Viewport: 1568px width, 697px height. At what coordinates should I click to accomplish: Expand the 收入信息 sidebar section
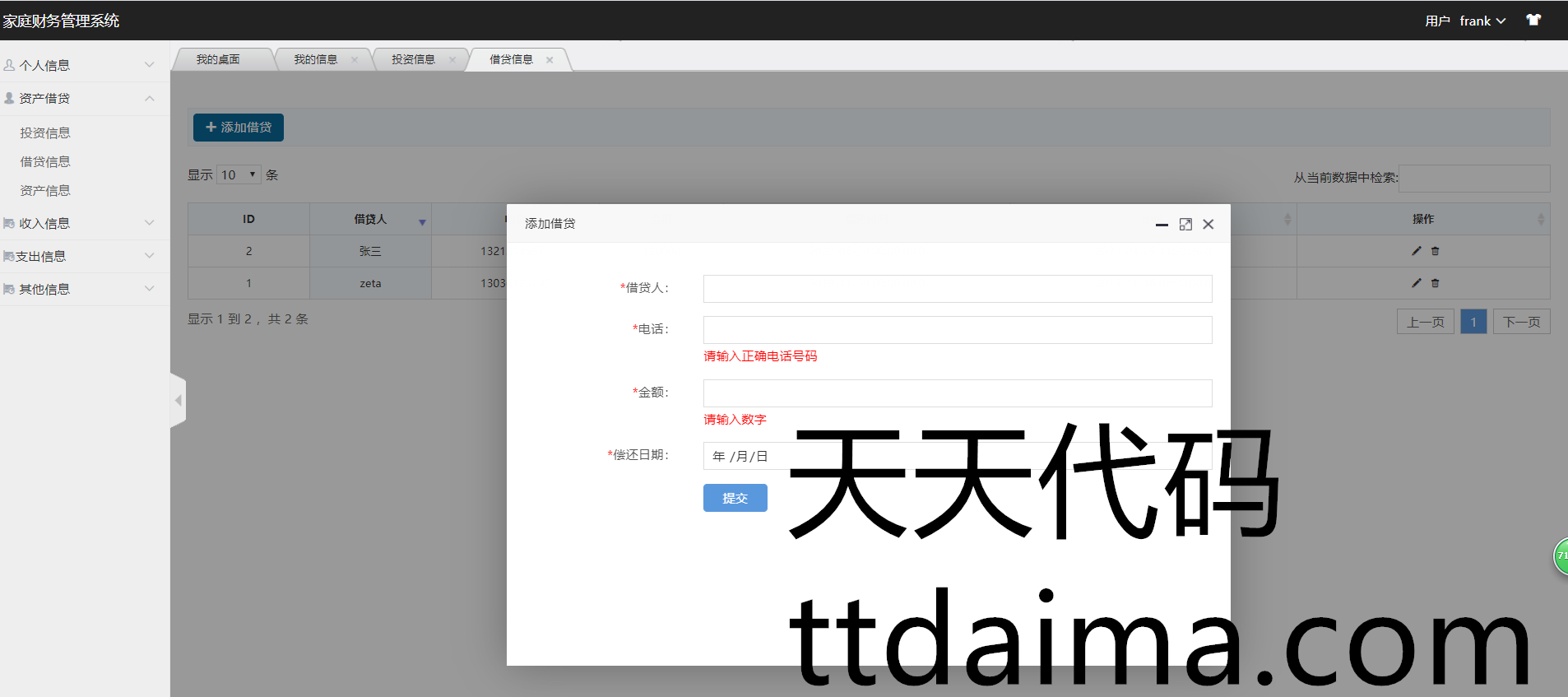click(78, 223)
